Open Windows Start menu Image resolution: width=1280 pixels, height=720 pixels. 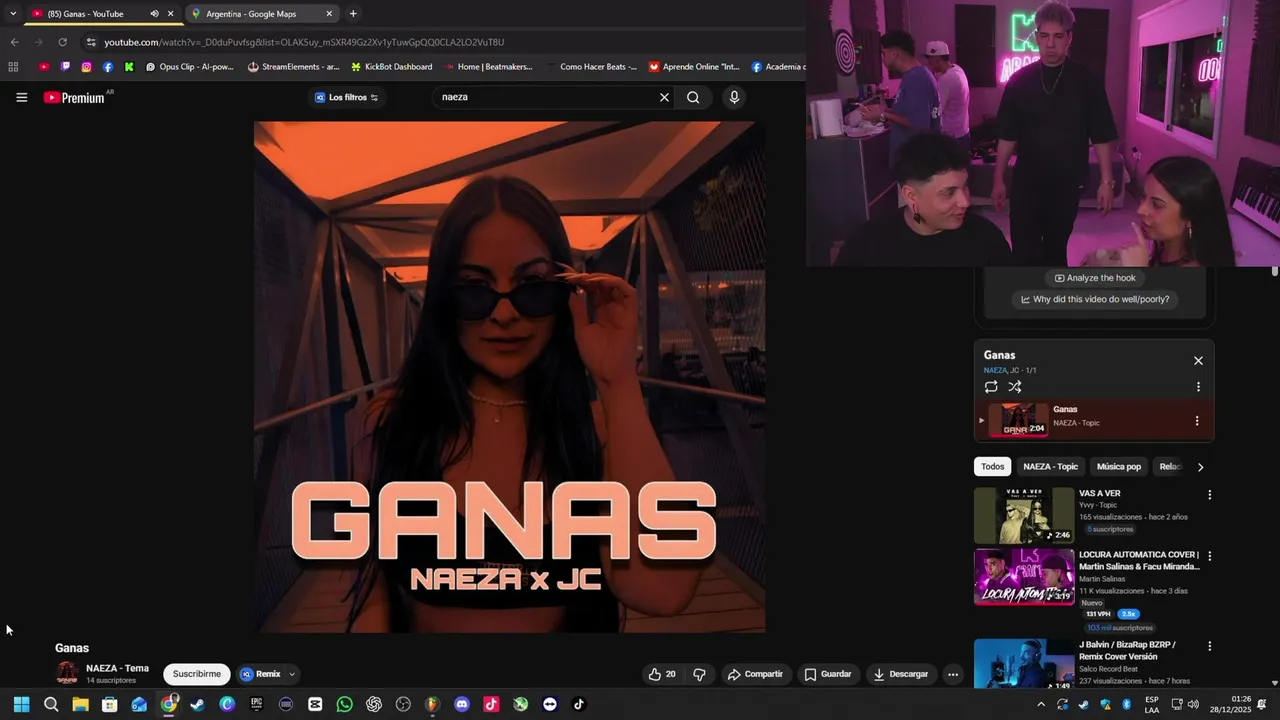click(x=21, y=704)
